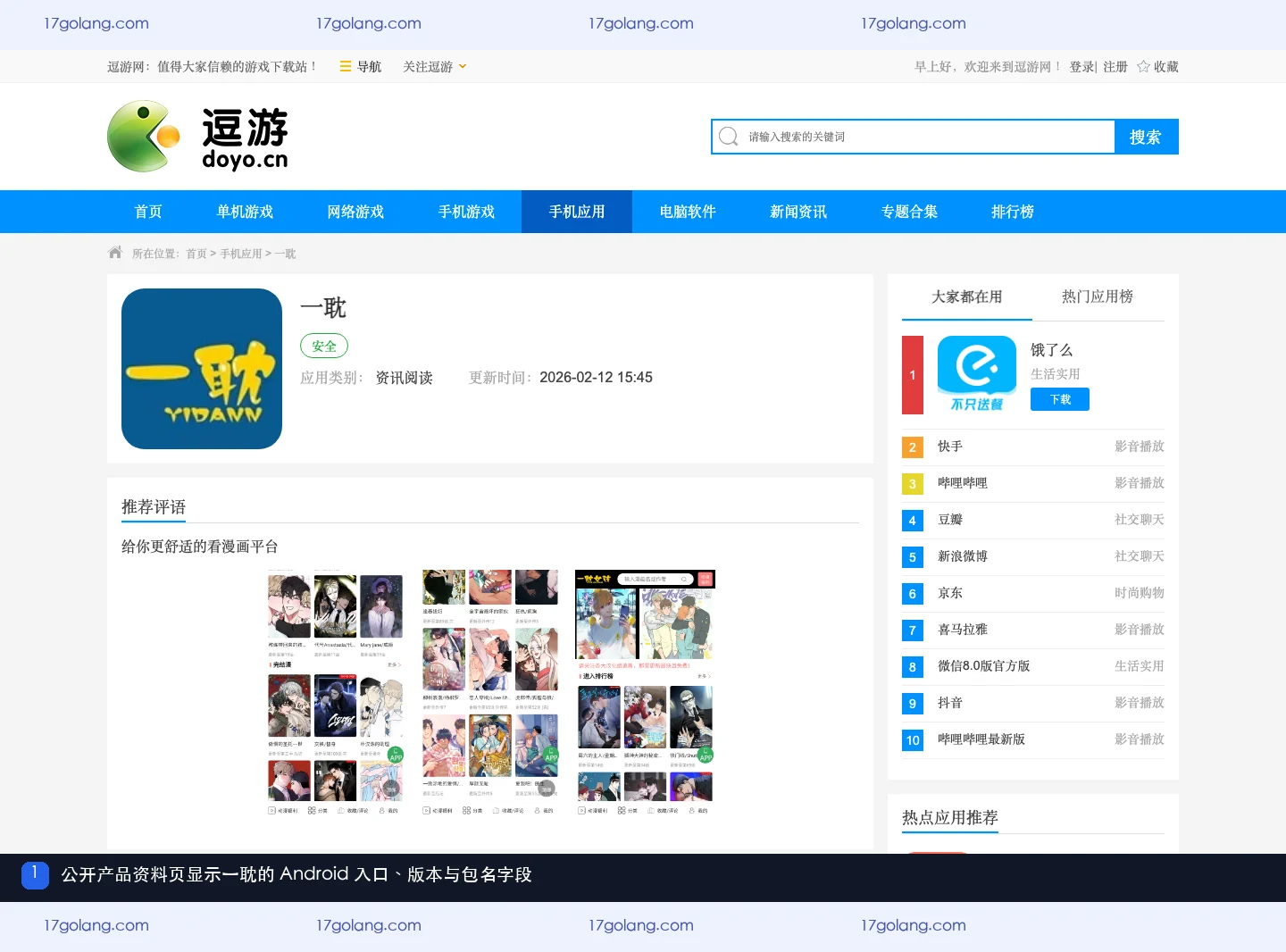Select the 手机应用 nav item
This screenshot has height=952, width=1286.
point(577,212)
